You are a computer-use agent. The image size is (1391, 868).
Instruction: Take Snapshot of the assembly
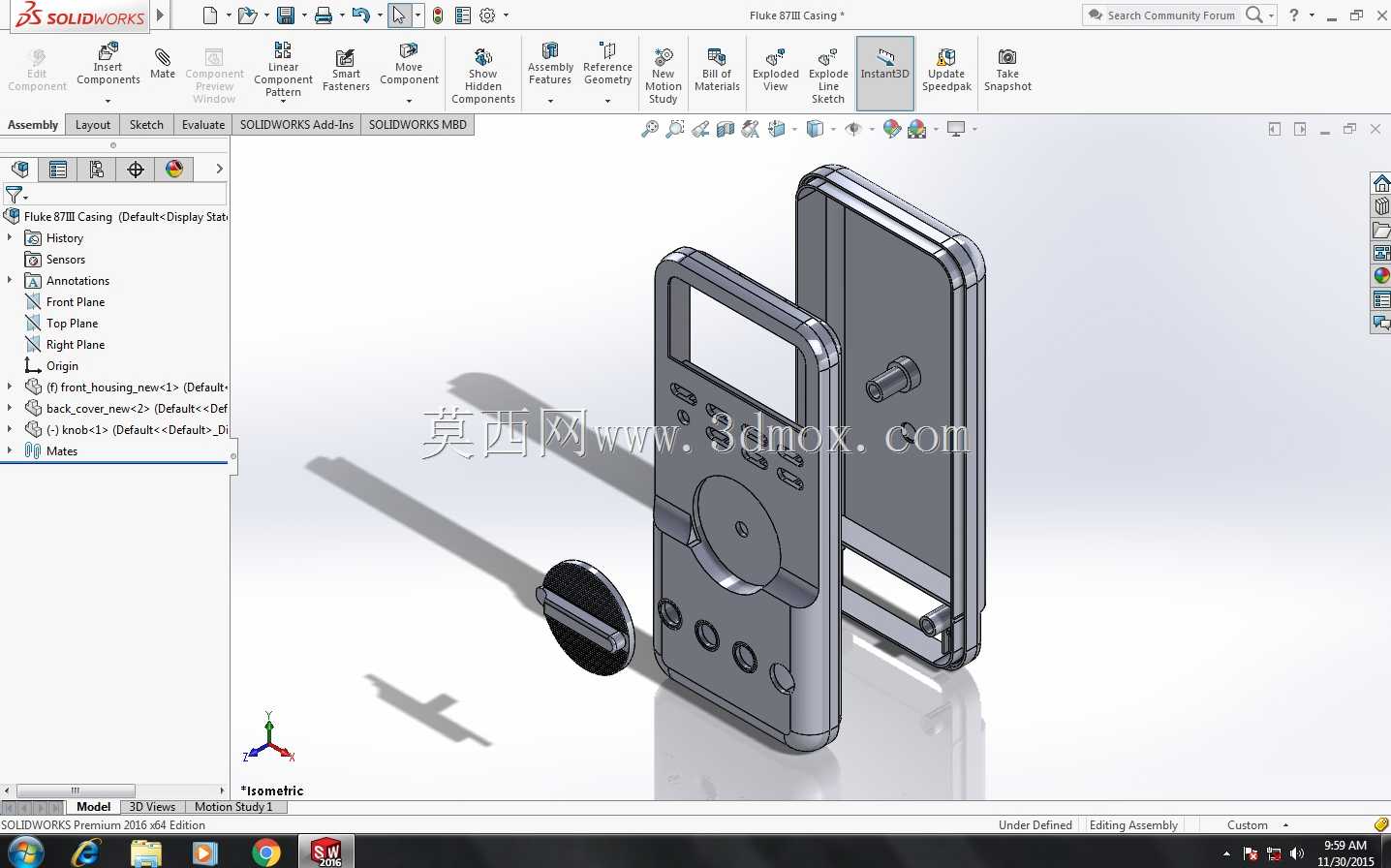coord(1007,70)
